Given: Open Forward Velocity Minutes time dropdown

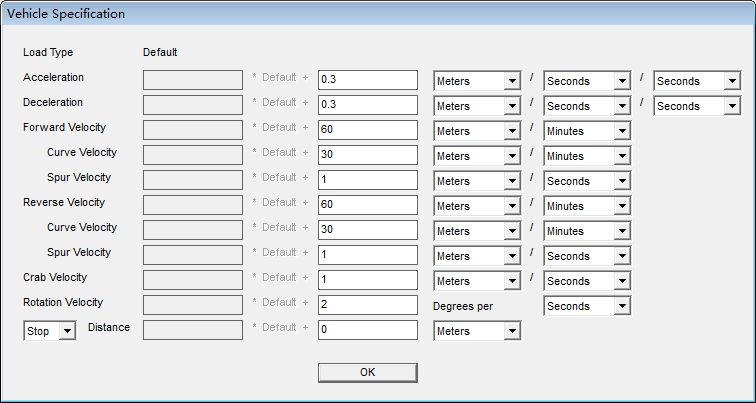Looking at the screenshot, I should pyautogui.click(x=587, y=131).
